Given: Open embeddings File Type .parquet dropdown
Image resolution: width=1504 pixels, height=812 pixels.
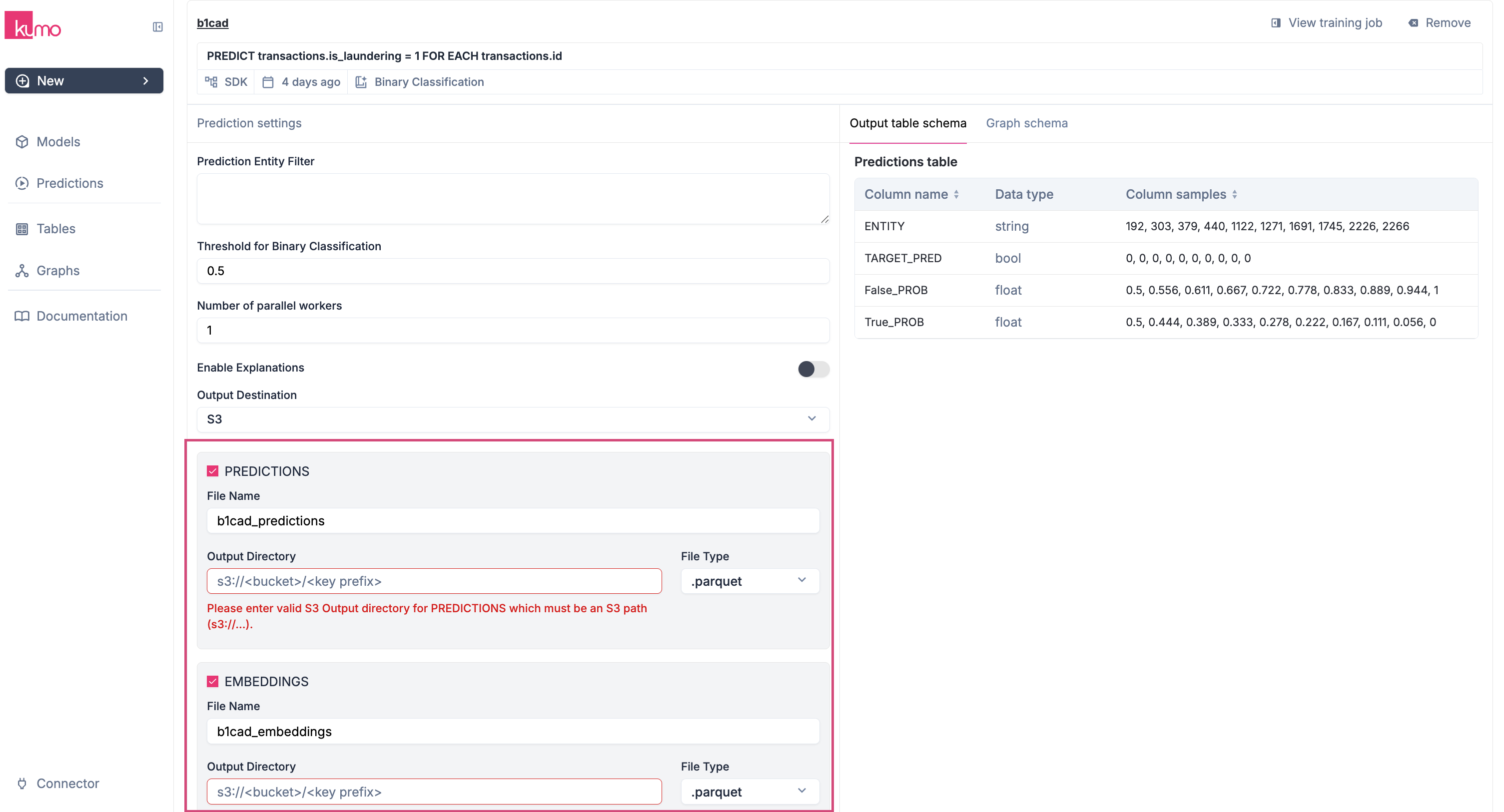Looking at the screenshot, I should tap(750, 792).
